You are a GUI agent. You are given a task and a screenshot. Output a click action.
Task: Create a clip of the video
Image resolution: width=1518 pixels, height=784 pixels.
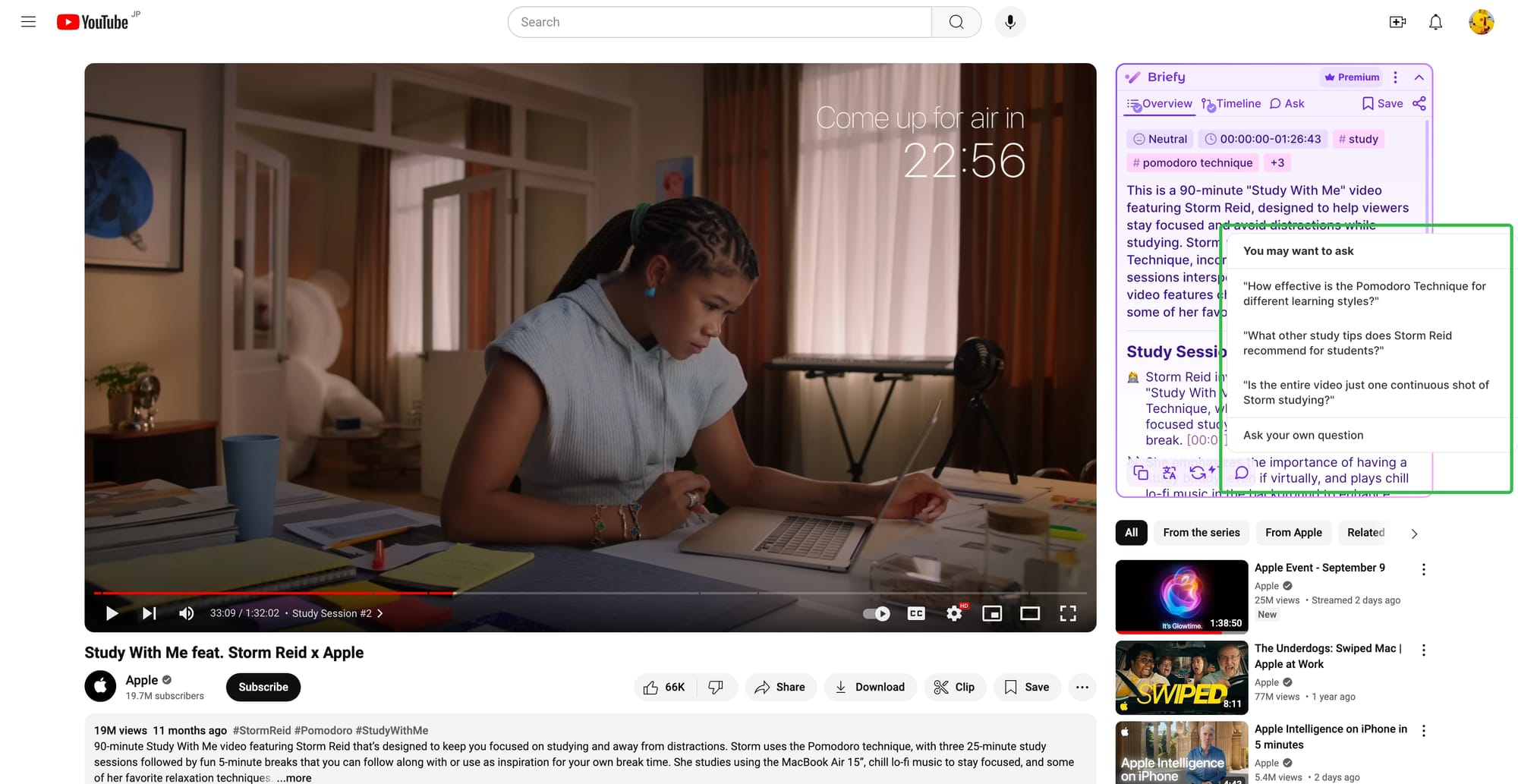(955, 687)
